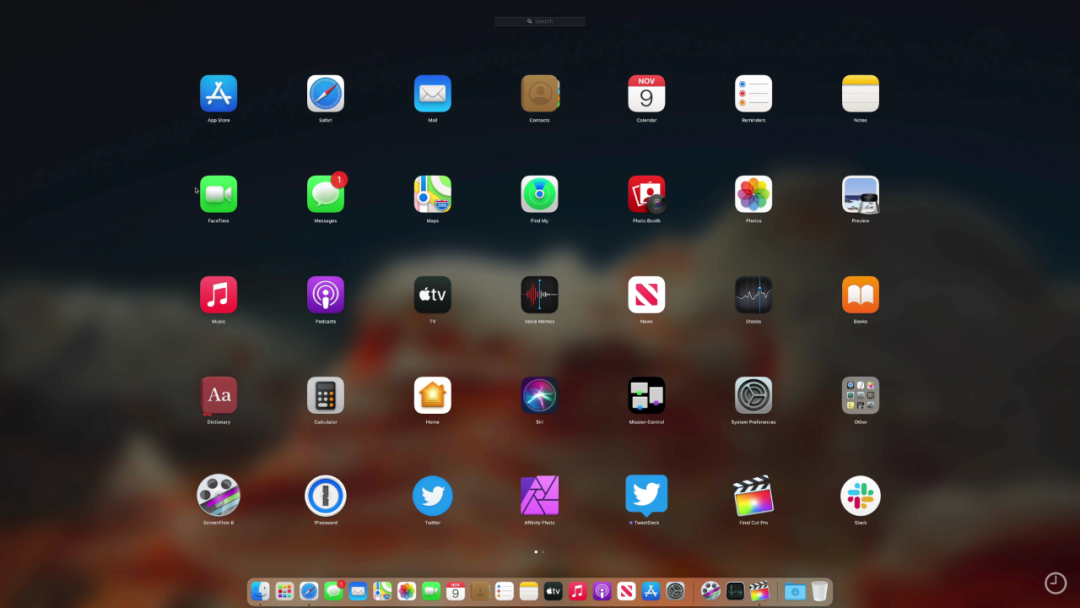This screenshot has width=1080, height=608.
Task: Open the 1Password app
Action: pyautogui.click(x=325, y=495)
